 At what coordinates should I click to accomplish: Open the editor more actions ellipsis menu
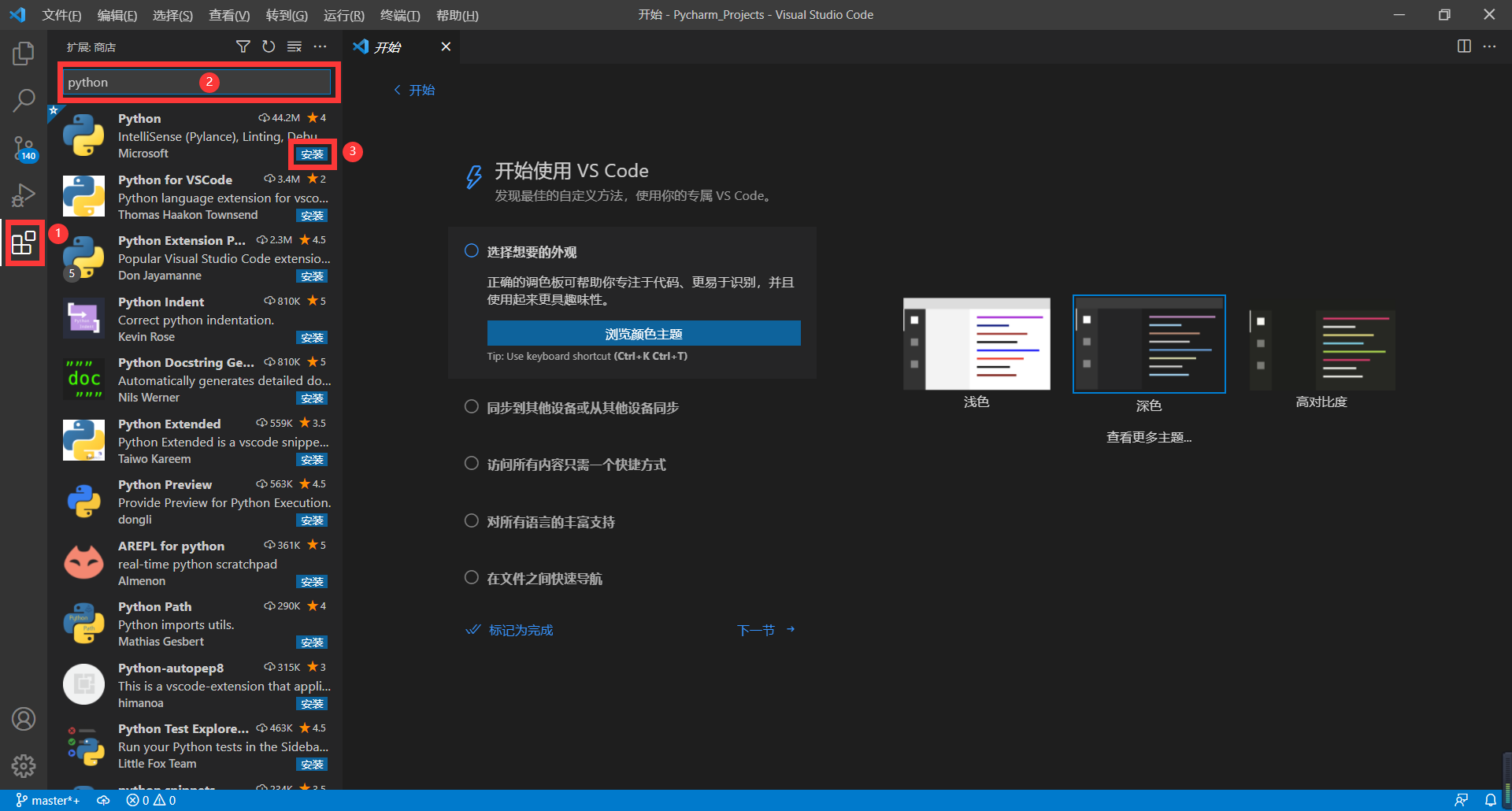pos(1490,46)
